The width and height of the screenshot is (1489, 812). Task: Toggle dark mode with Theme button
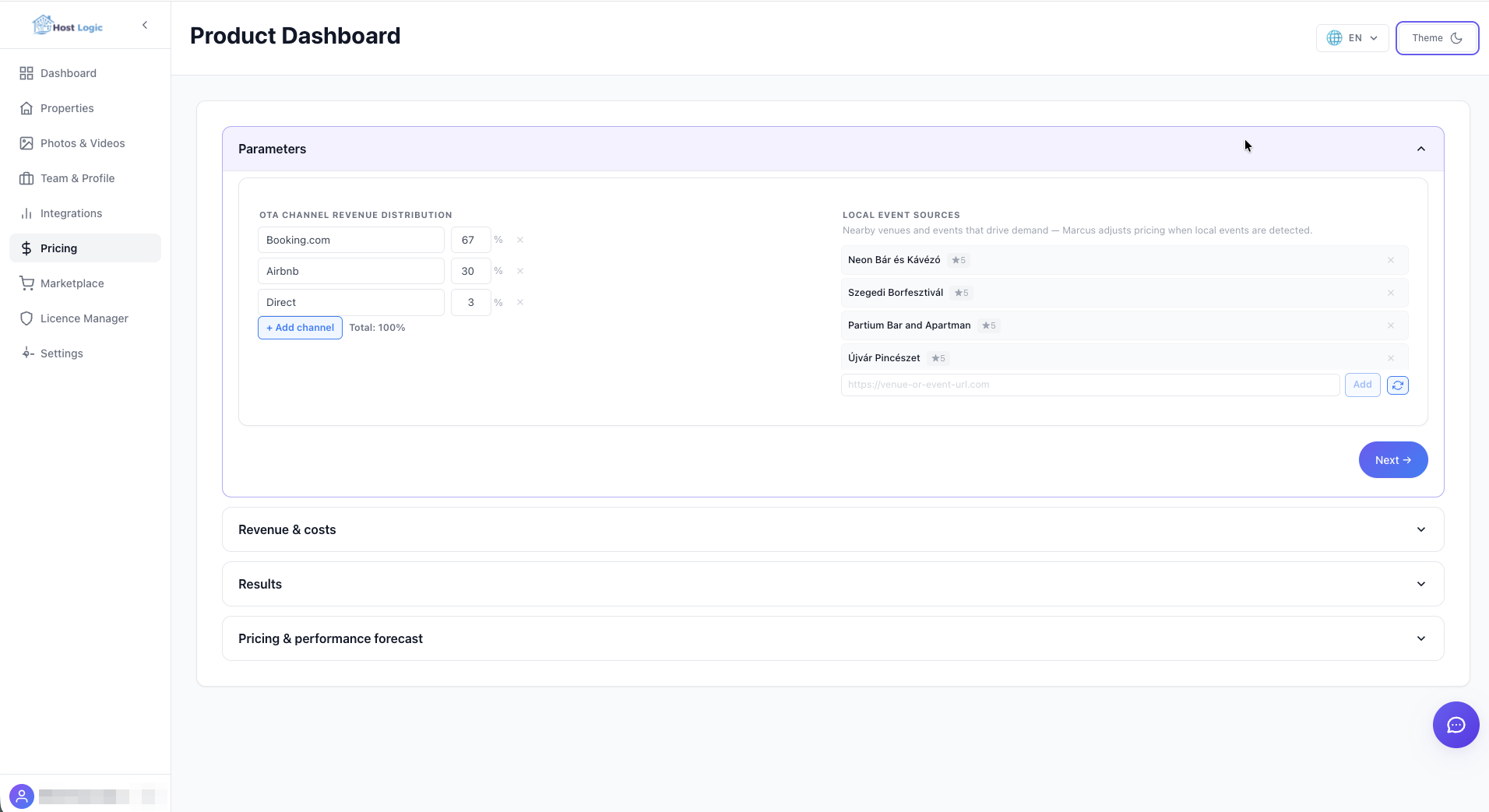(1437, 38)
